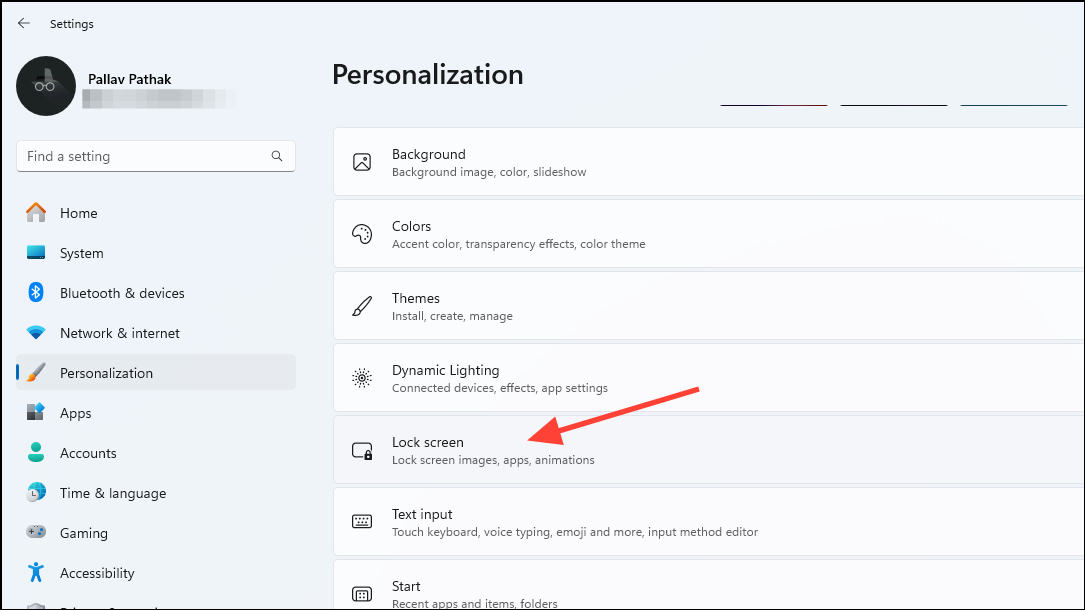Click the Find a setting search box
Image resolution: width=1085 pixels, height=610 pixels.
[x=155, y=156]
